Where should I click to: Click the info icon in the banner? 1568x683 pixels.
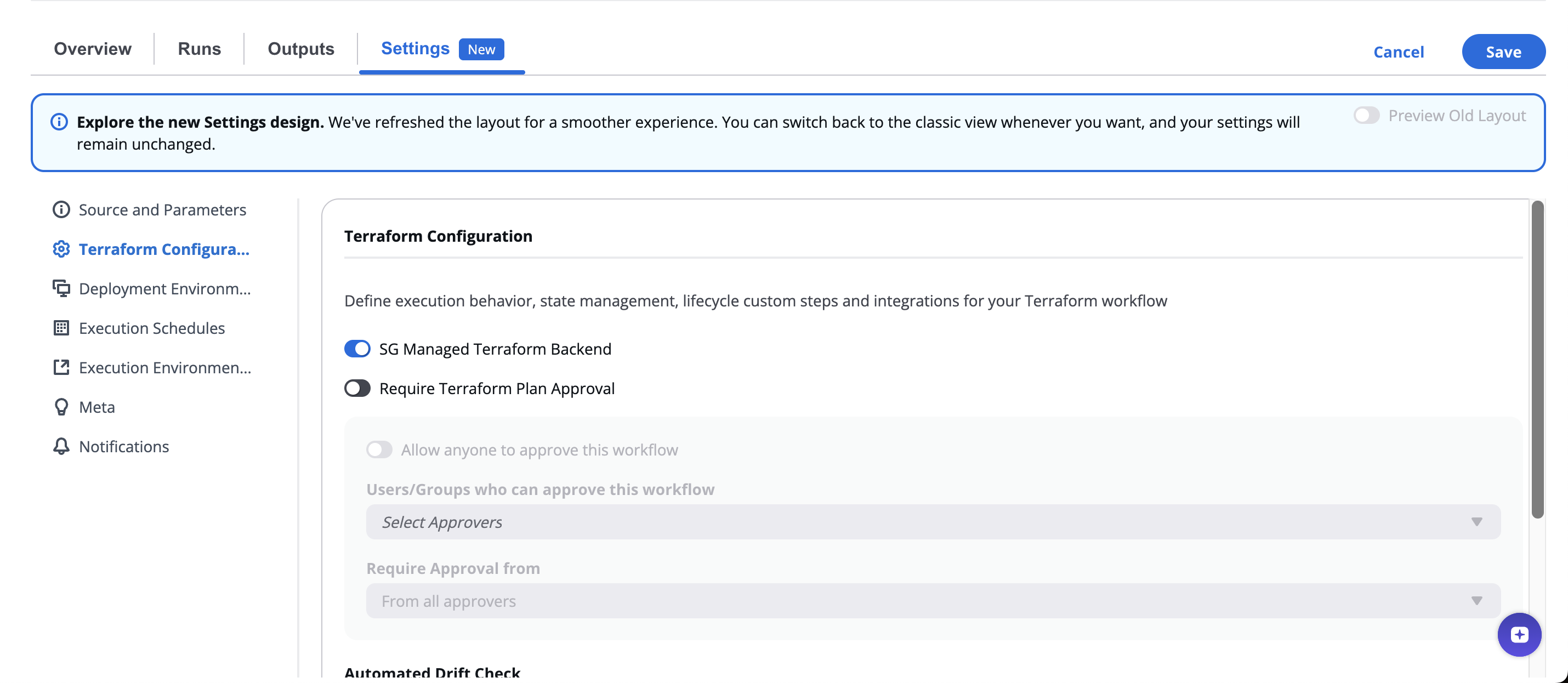59,122
